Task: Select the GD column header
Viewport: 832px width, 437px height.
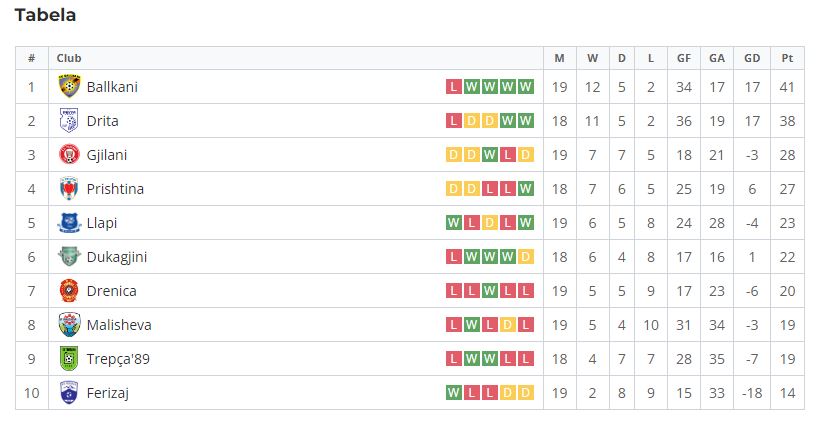Action: point(752,58)
